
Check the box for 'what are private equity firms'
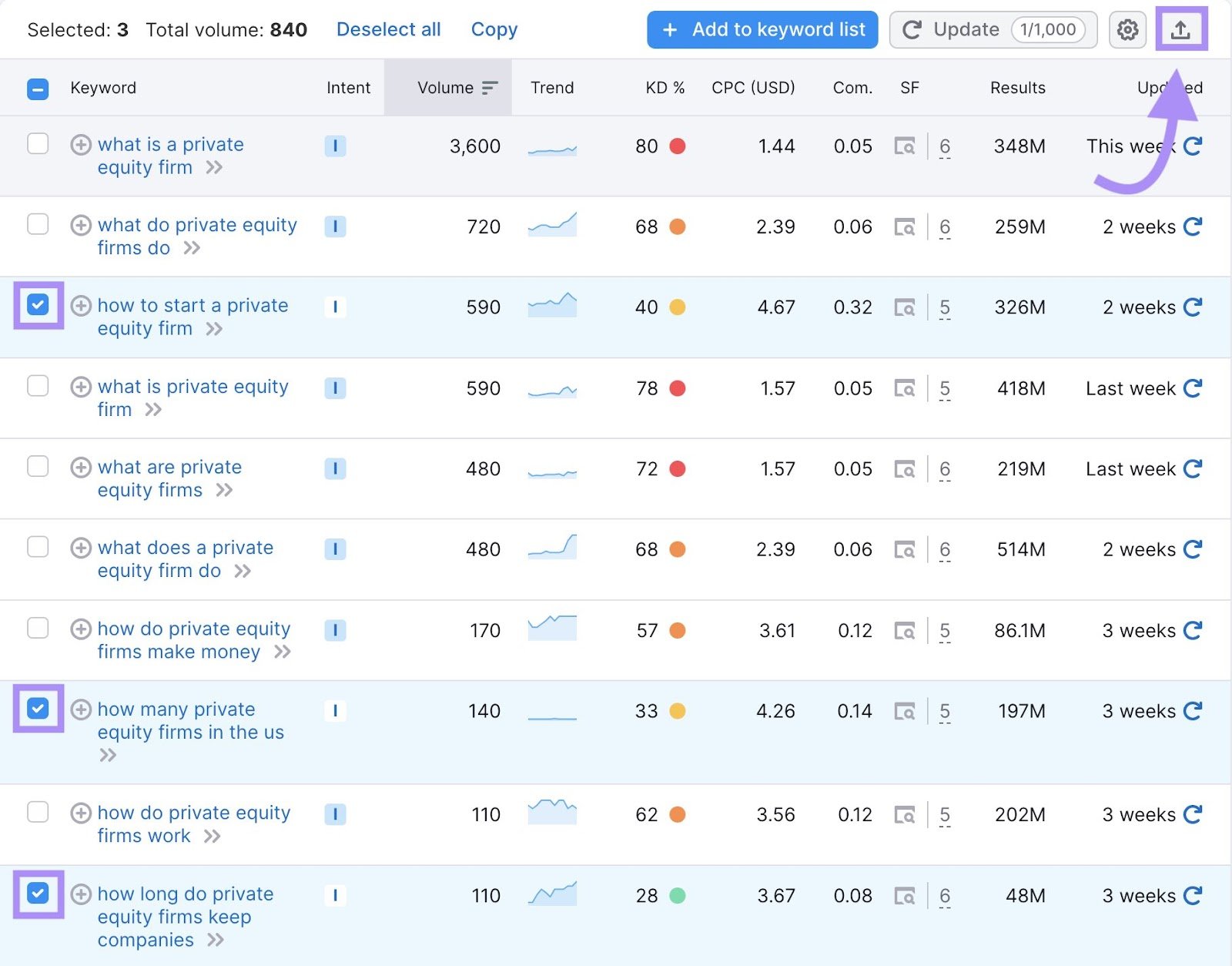tap(37, 468)
